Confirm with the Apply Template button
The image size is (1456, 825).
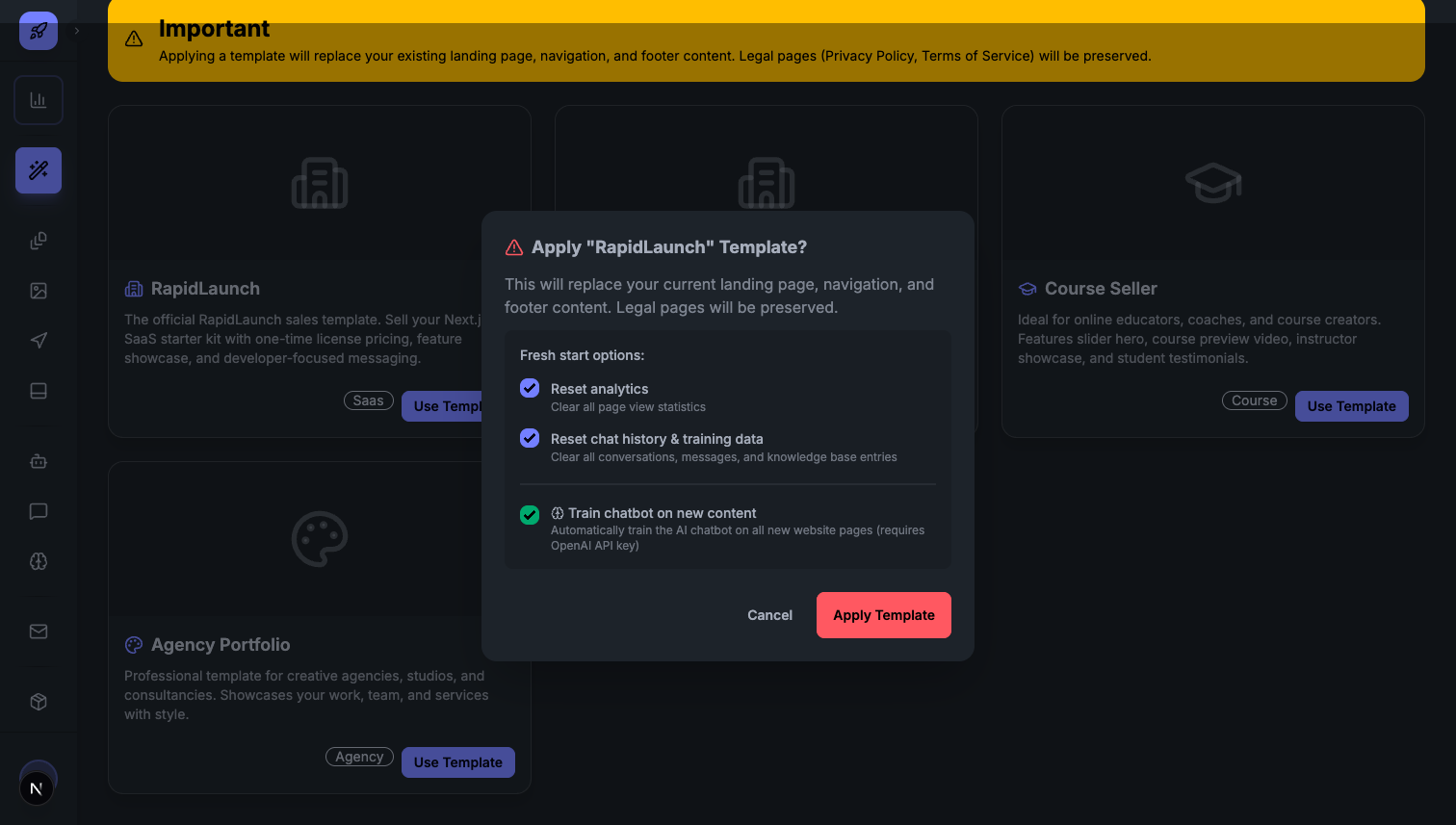coord(884,615)
